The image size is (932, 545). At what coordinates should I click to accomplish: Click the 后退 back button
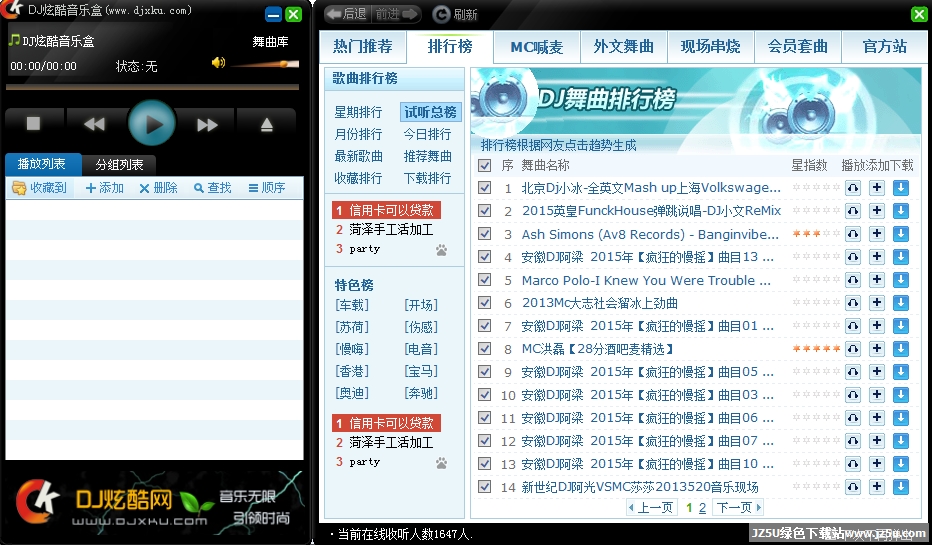tap(348, 14)
